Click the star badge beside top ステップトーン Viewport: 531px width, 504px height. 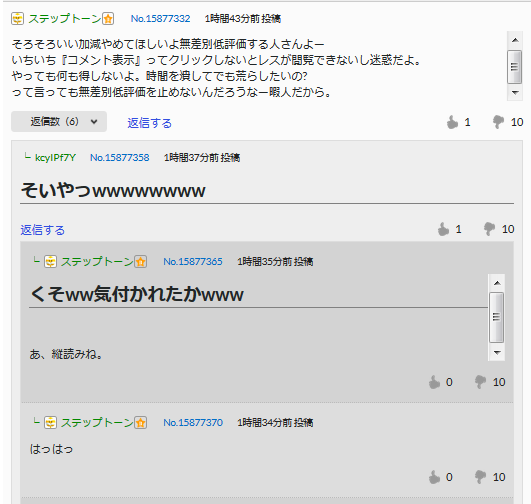click(108, 19)
